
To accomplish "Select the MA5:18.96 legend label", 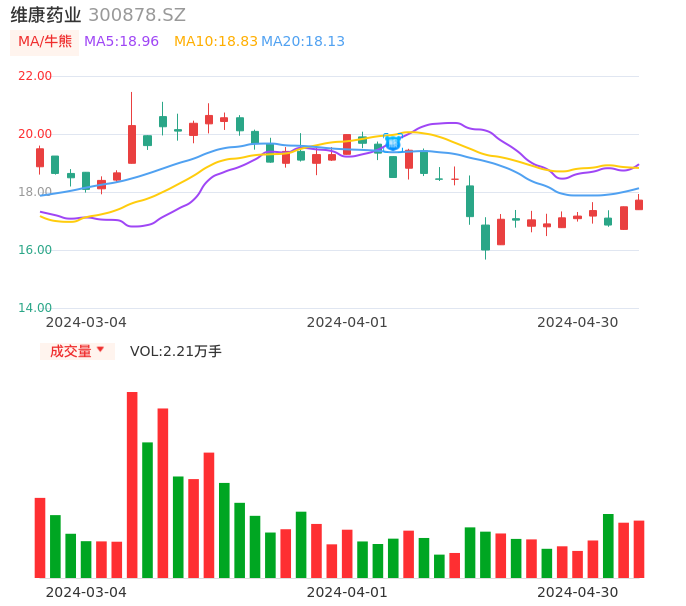I will pos(121,42).
